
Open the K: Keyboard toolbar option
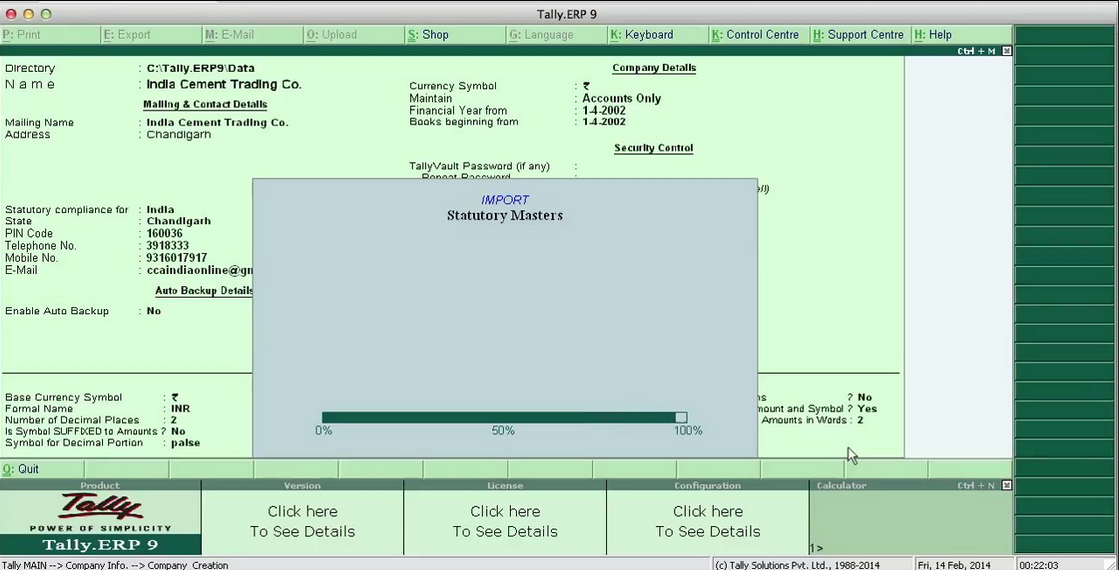(x=641, y=34)
